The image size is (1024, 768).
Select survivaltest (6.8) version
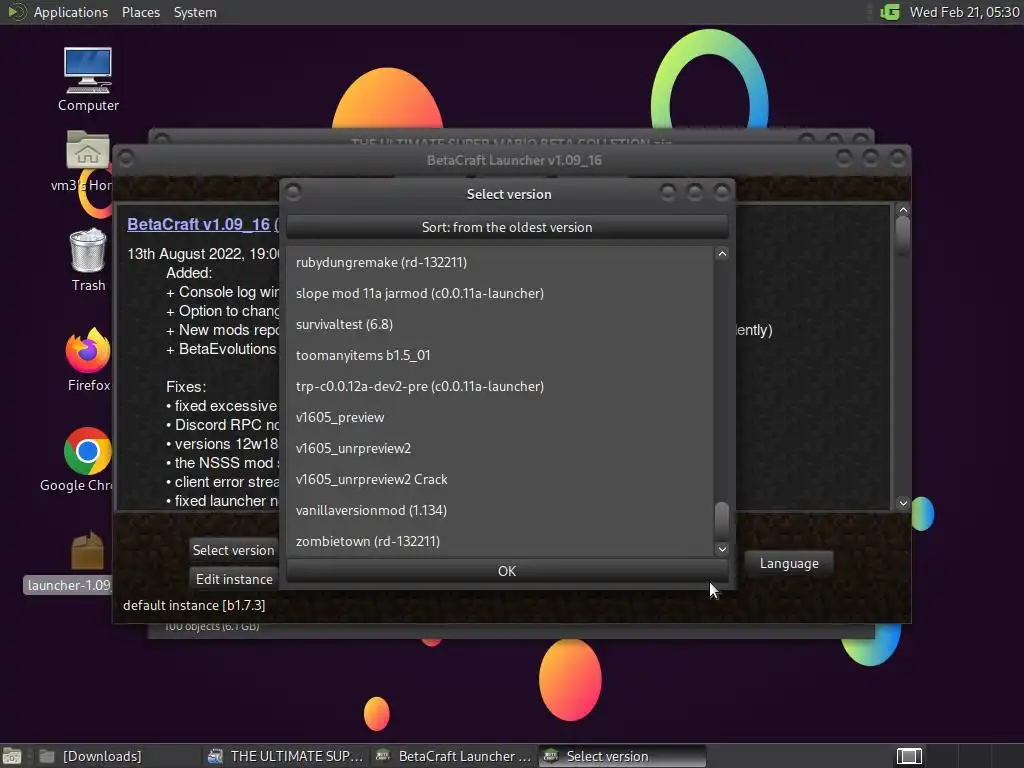[500, 324]
